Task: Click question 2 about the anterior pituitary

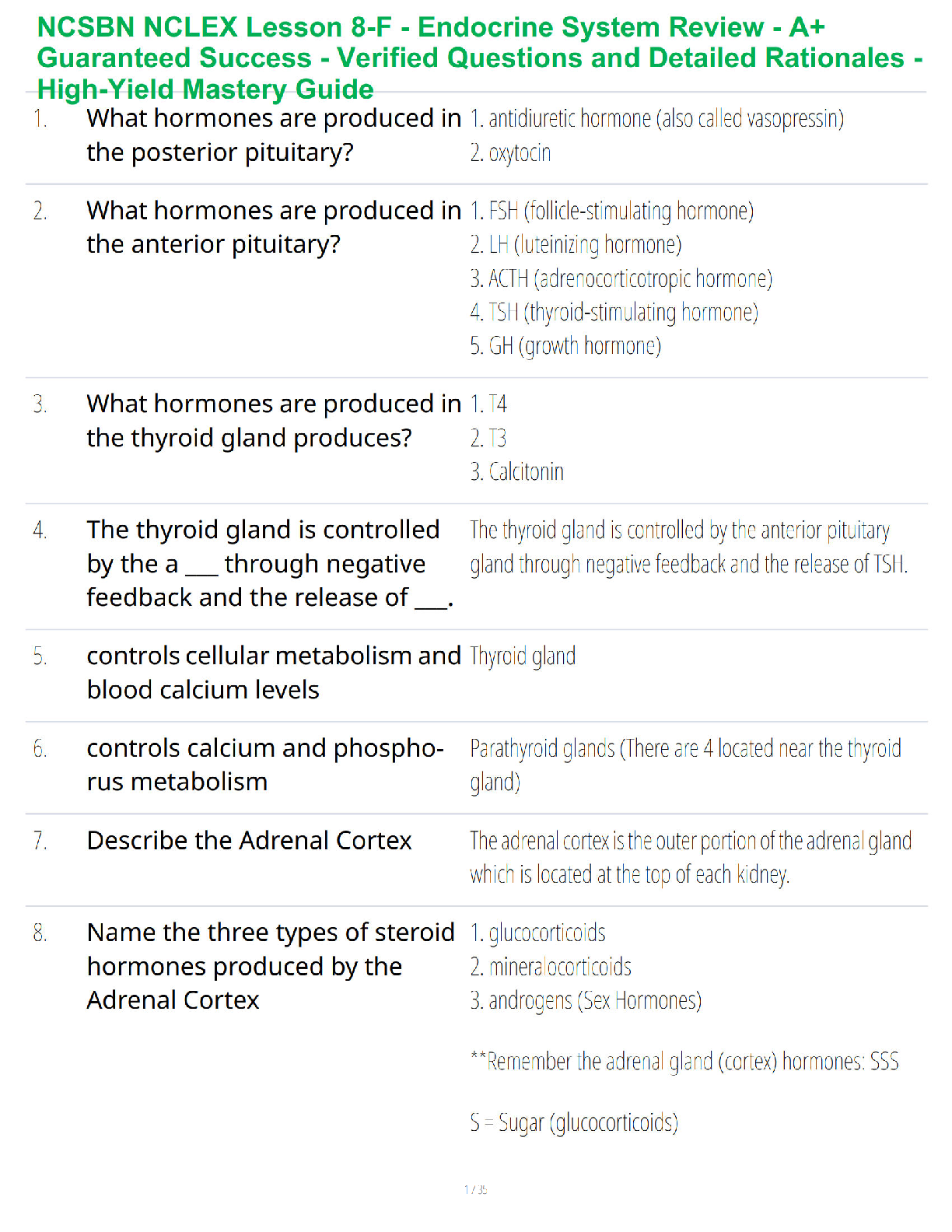Action: point(273,227)
